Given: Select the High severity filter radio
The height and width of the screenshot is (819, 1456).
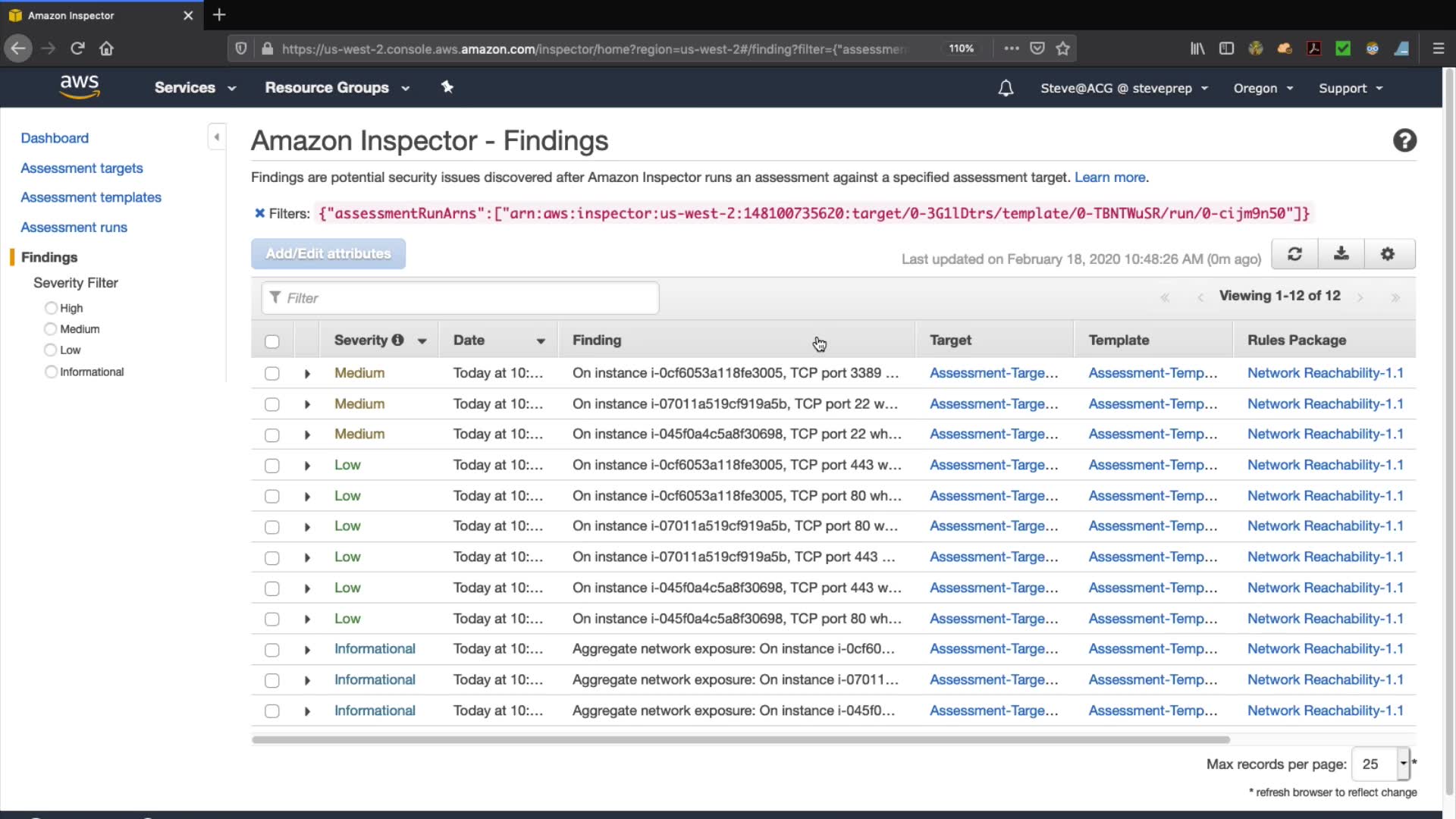Looking at the screenshot, I should [x=51, y=308].
